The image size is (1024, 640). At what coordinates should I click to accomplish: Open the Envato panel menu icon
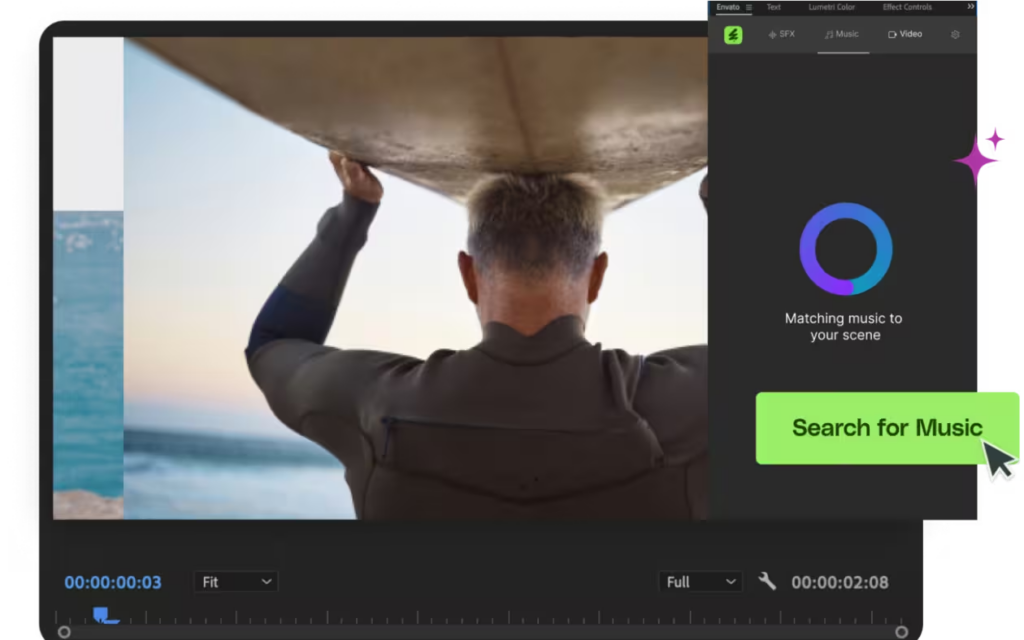click(x=748, y=7)
